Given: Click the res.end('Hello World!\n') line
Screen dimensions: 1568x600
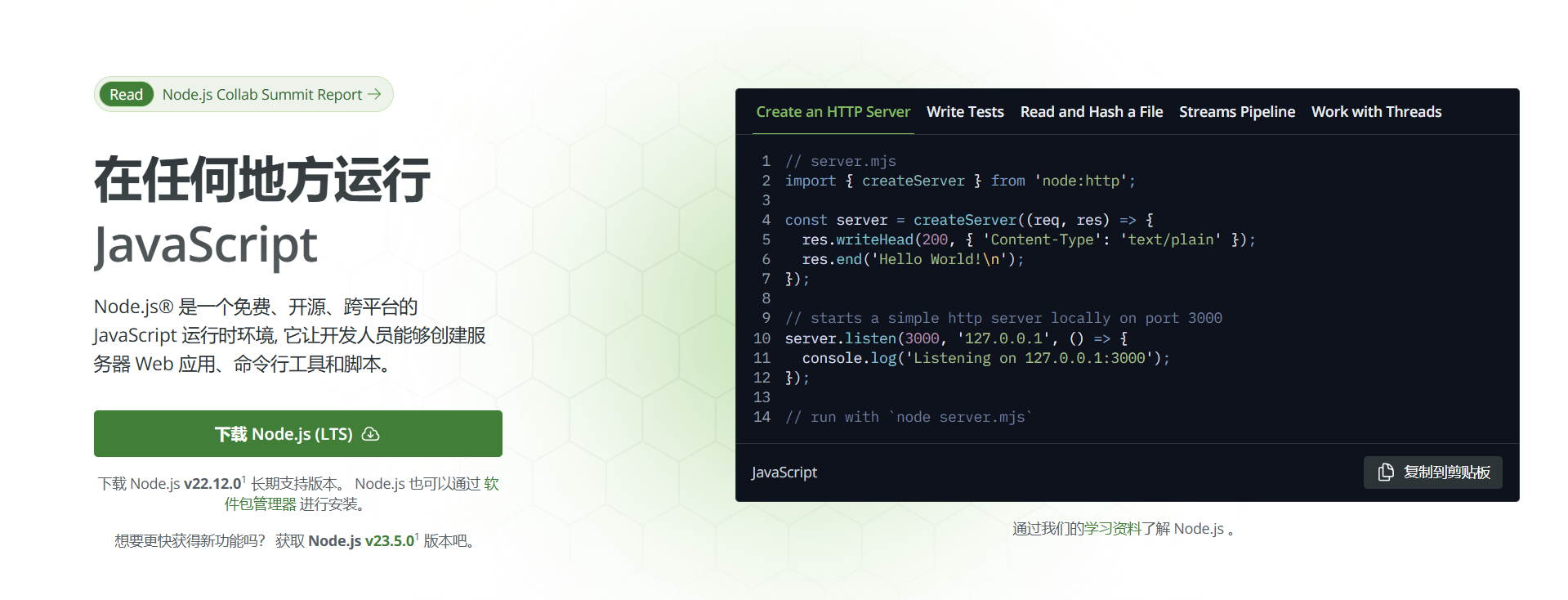Looking at the screenshot, I should pos(913,259).
